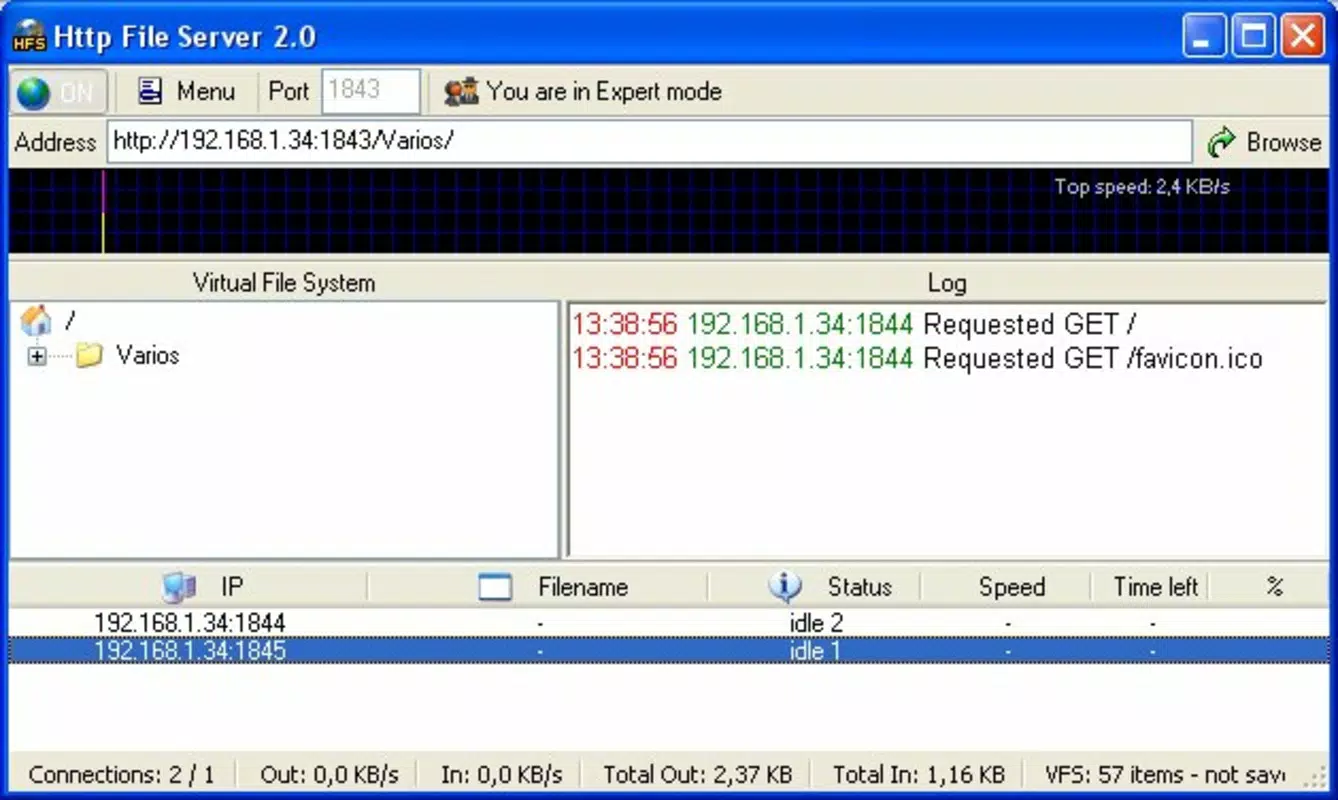The width and height of the screenshot is (1338, 800).
Task: Click the IP column header
Action: pyautogui.click(x=188, y=587)
